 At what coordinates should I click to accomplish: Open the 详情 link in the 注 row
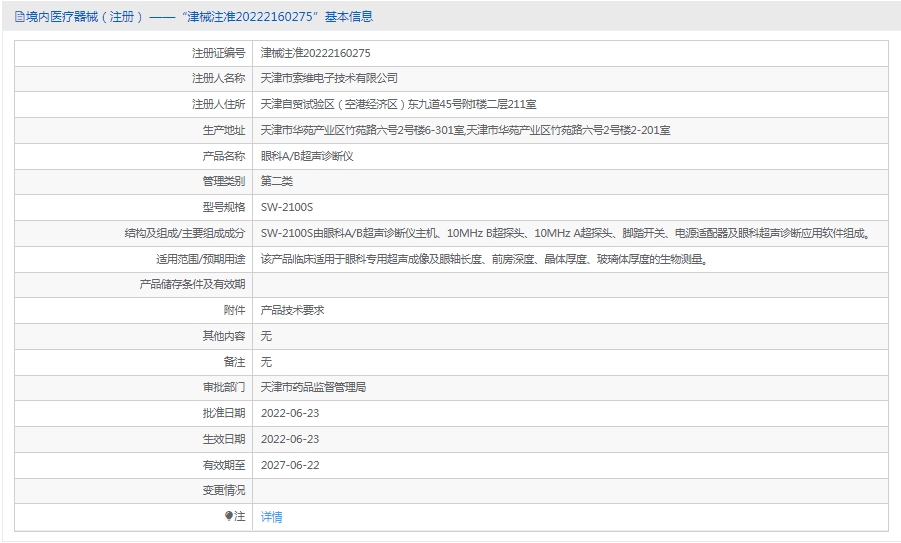pyautogui.click(x=271, y=517)
